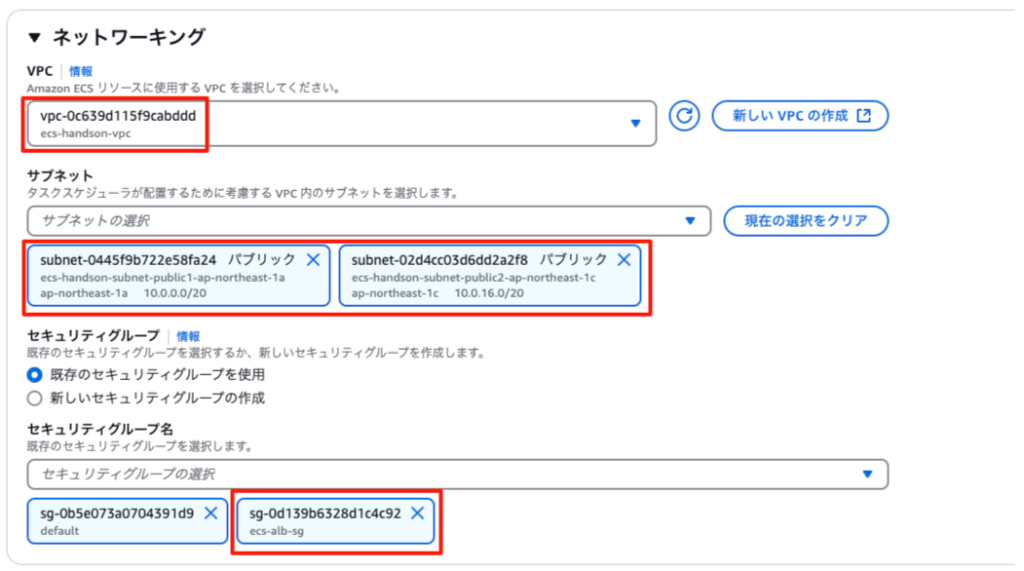The width and height of the screenshot is (1024, 571).
Task: Click the refresh VPC list icon
Action: coord(684,116)
